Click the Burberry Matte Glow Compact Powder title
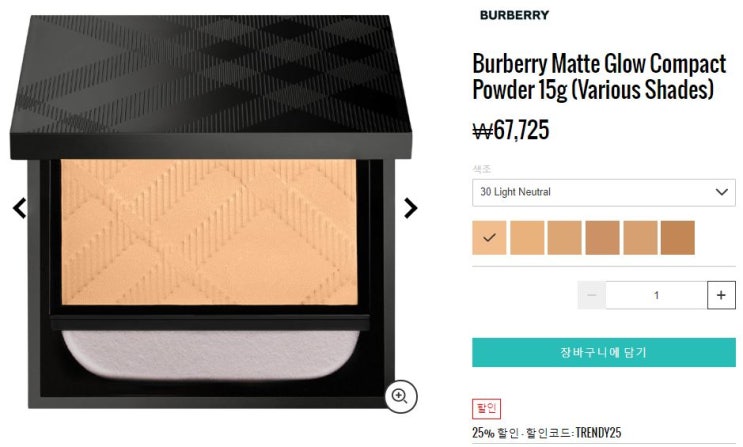743x447 pixels. click(599, 77)
